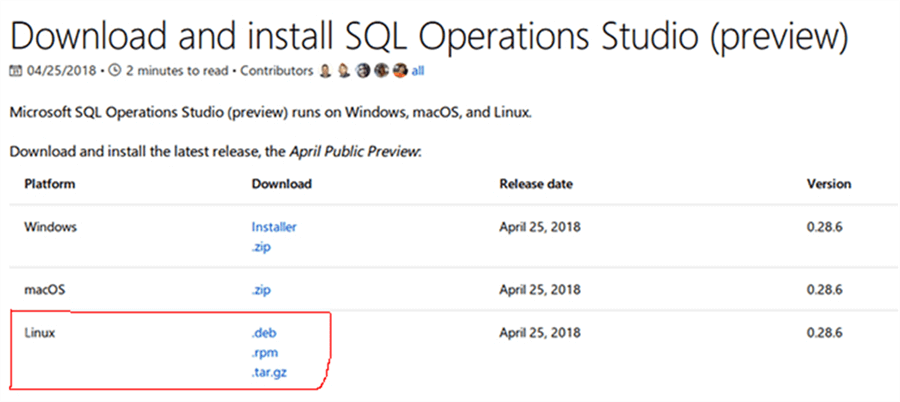
Task: Download the Windows .zip package
Action: [x=261, y=245]
